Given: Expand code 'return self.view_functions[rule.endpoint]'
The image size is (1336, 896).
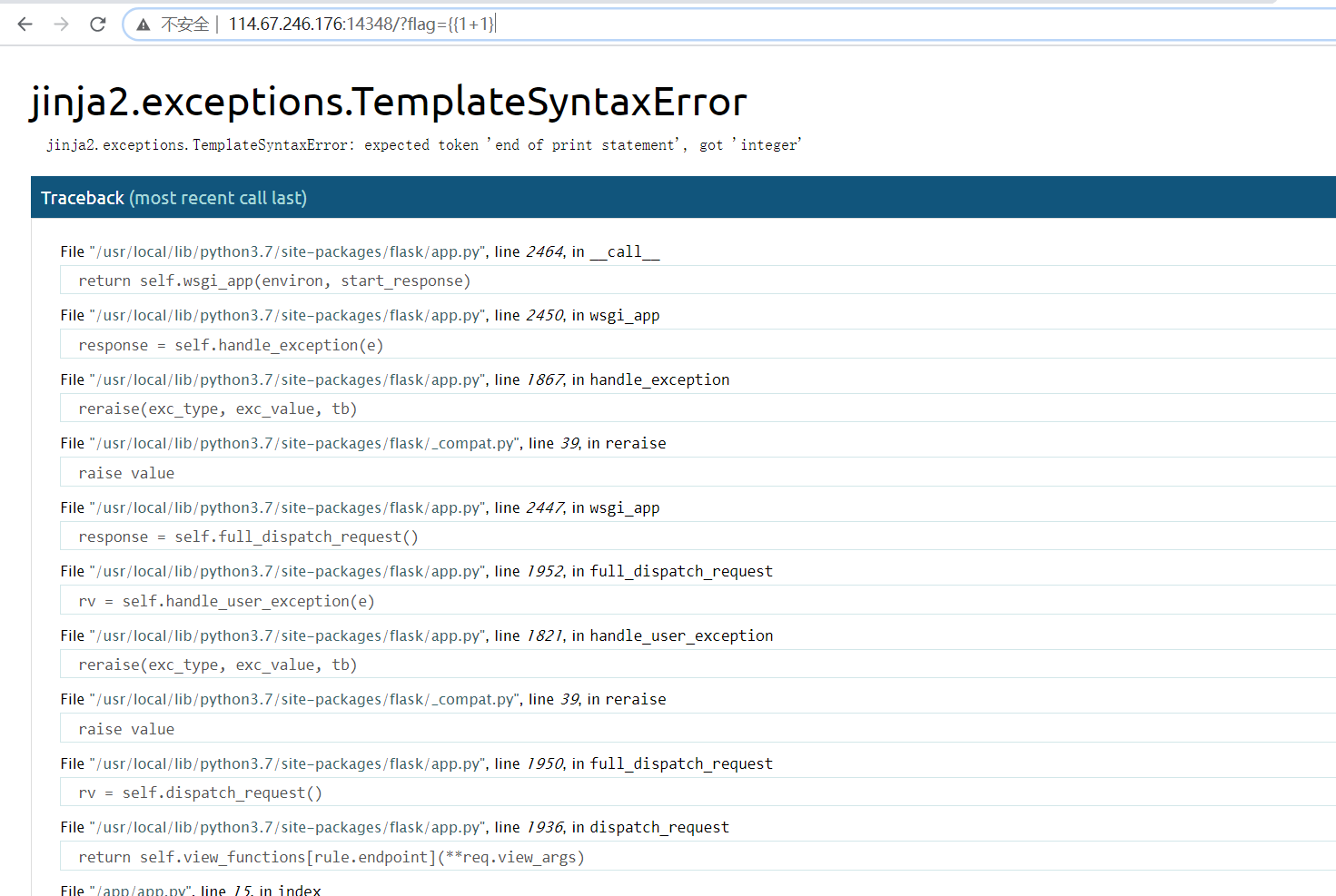Looking at the screenshot, I should [698, 857].
